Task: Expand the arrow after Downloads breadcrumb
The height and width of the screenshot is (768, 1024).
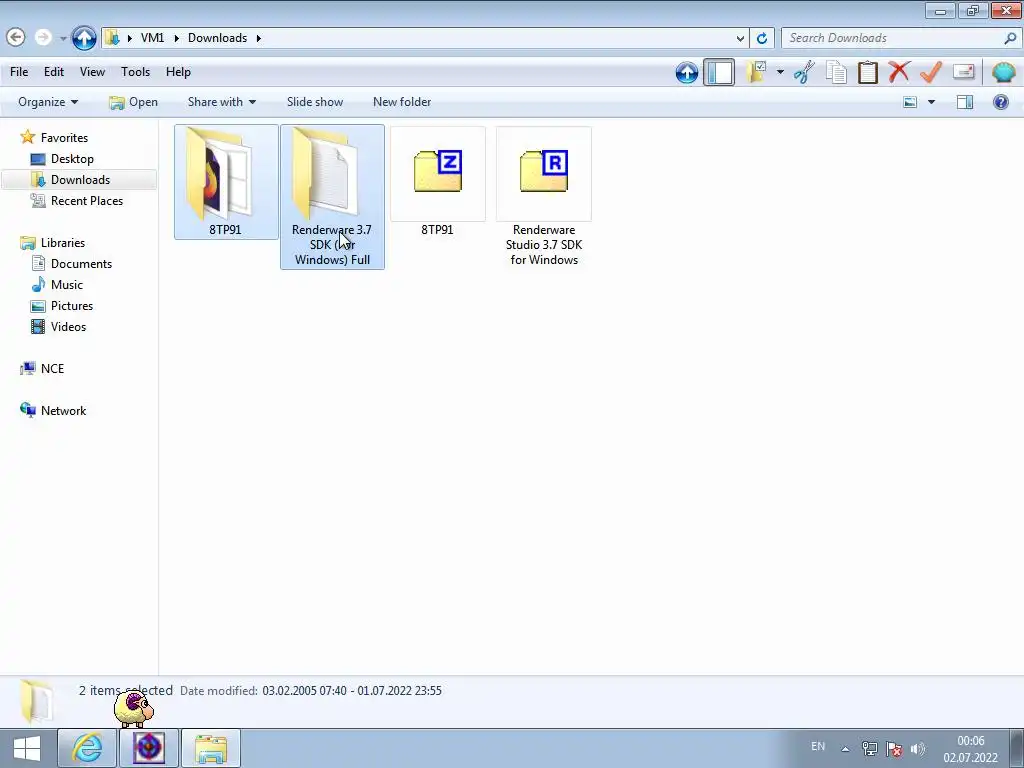Action: click(259, 38)
